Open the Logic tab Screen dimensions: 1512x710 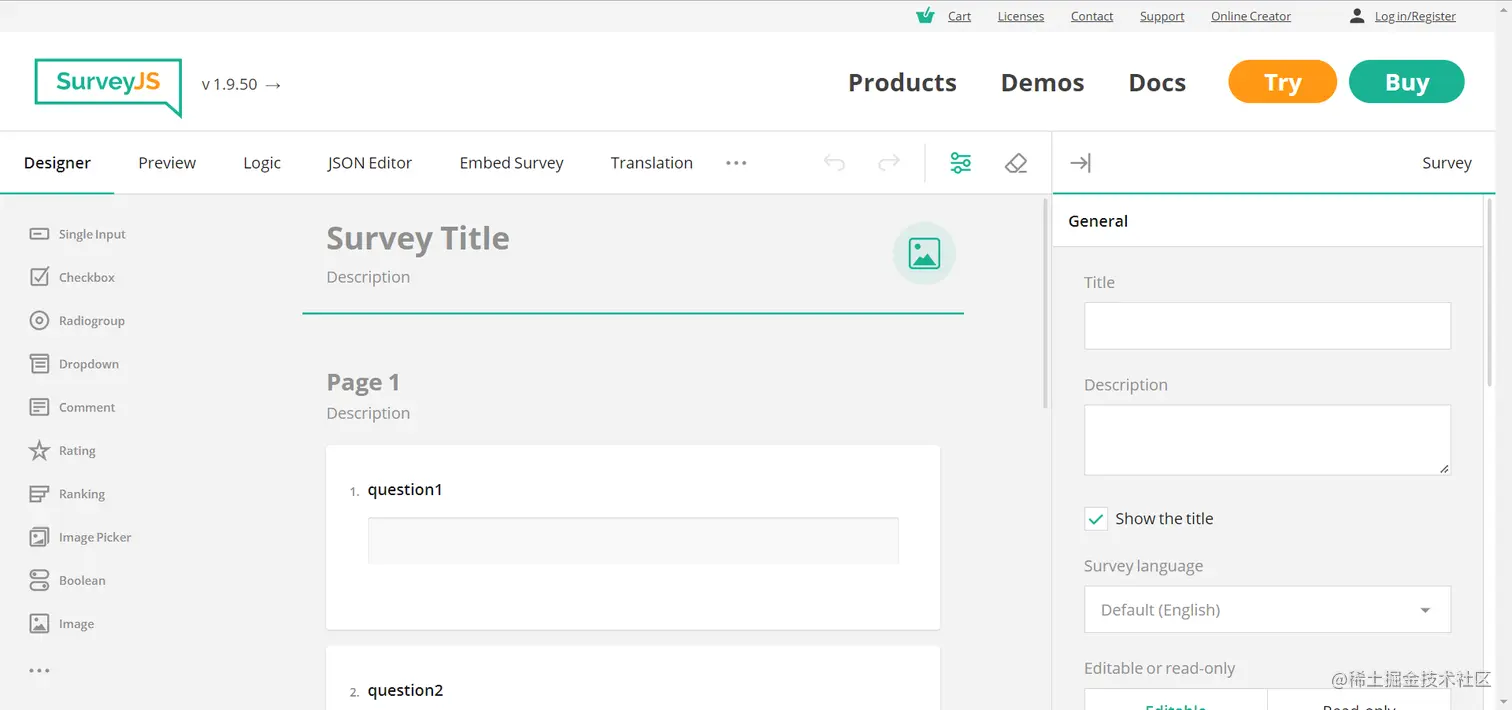pyautogui.click(x=262, y=163)
